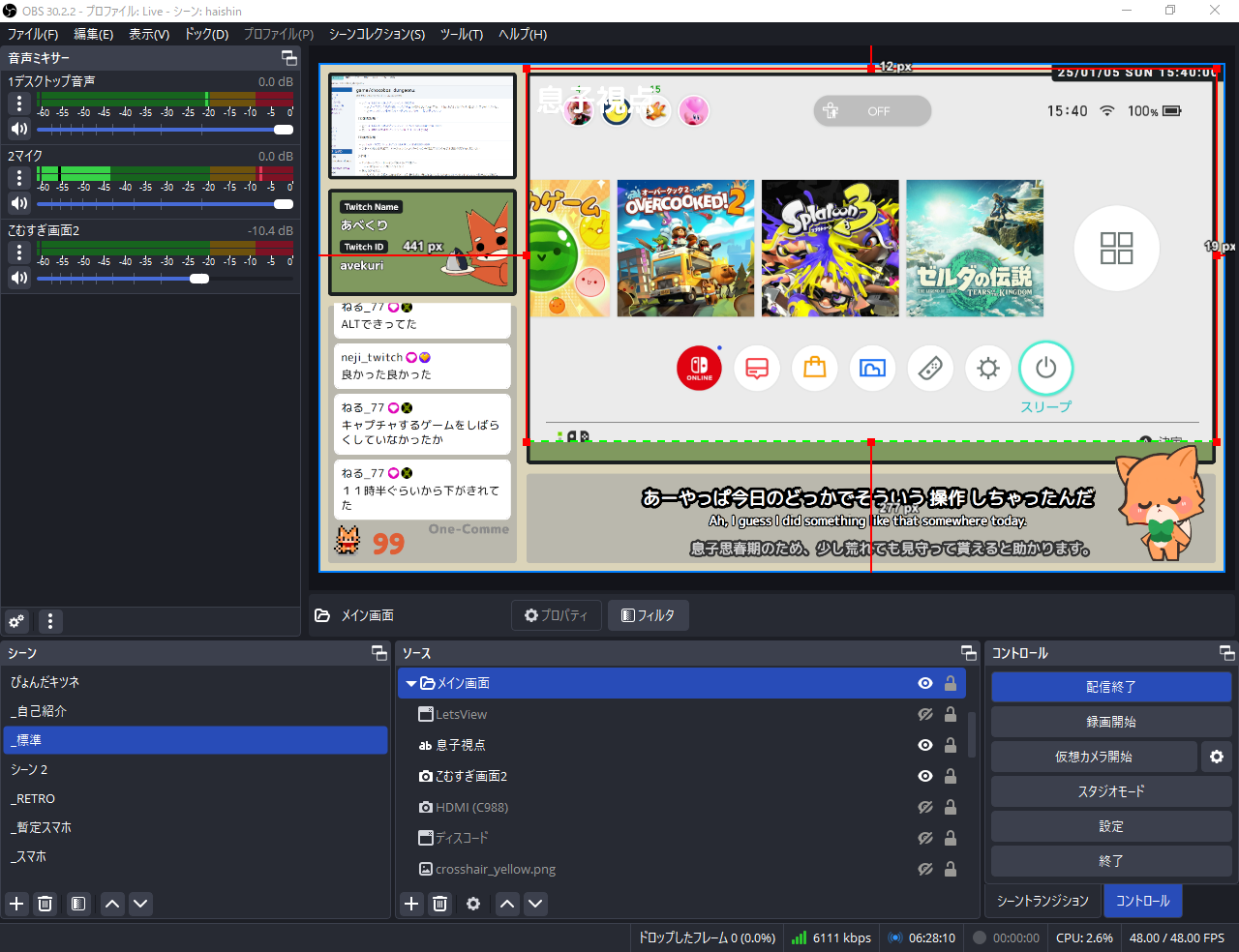Hide the 息子視点 text source
Image resolution: width=1239 pixels, height=952 pixels.
pos(924,745)
